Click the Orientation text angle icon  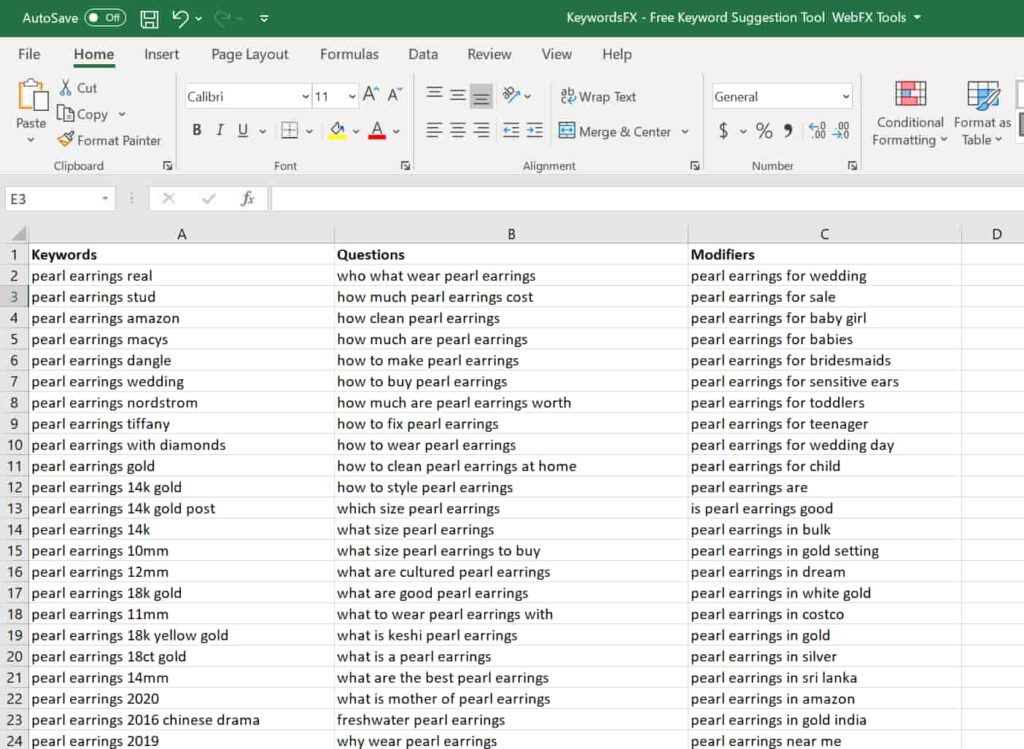512,95
